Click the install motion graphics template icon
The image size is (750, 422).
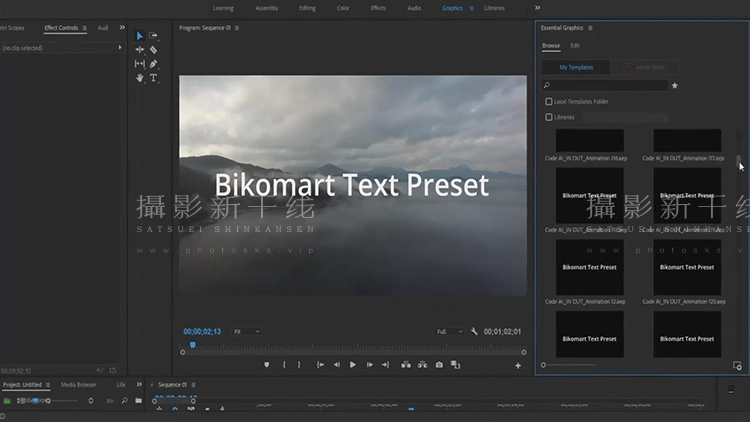click(x=737, y=366)
